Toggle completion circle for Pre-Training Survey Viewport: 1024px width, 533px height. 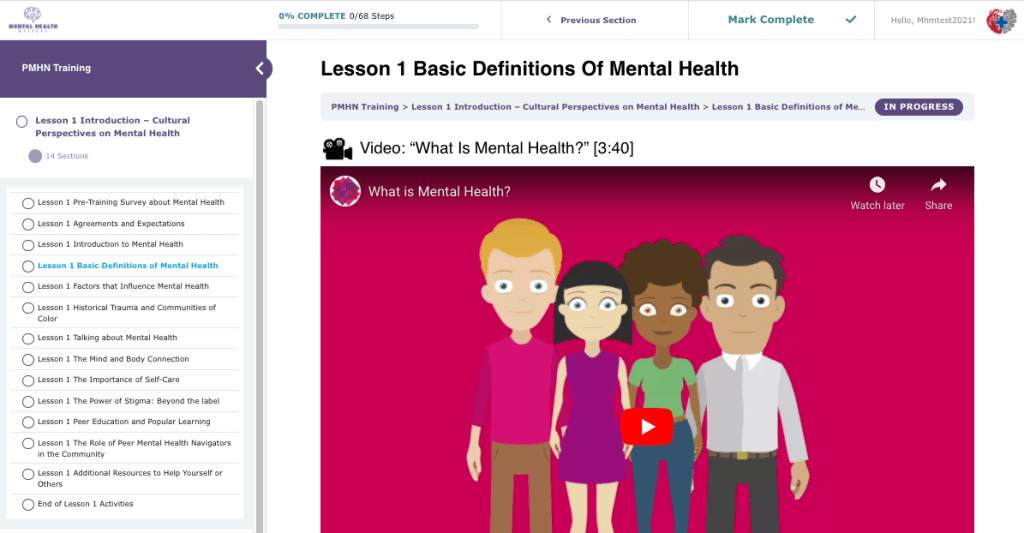click(x=28, y=203)
